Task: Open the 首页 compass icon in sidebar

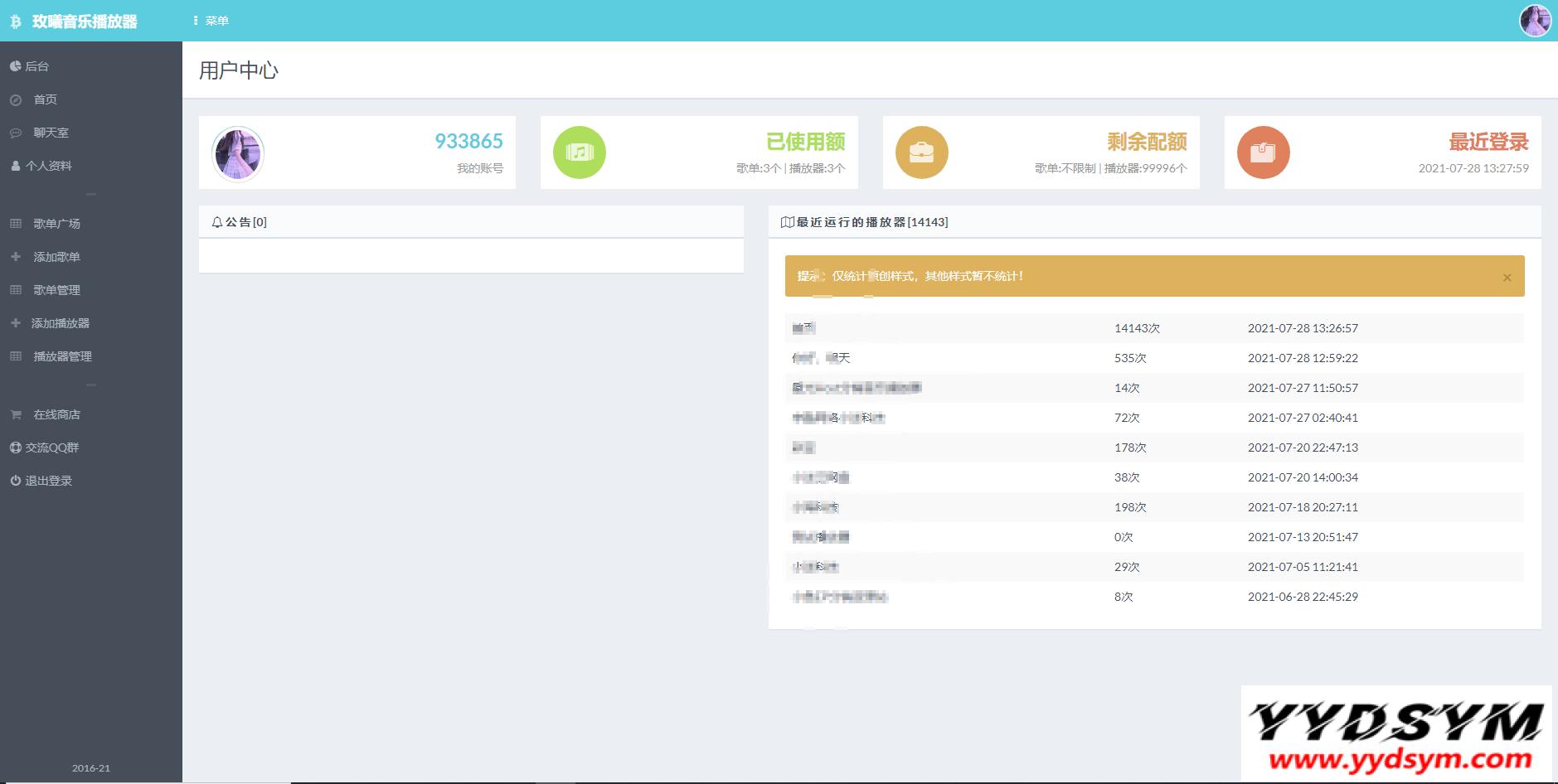Action: tap(16, 99)
